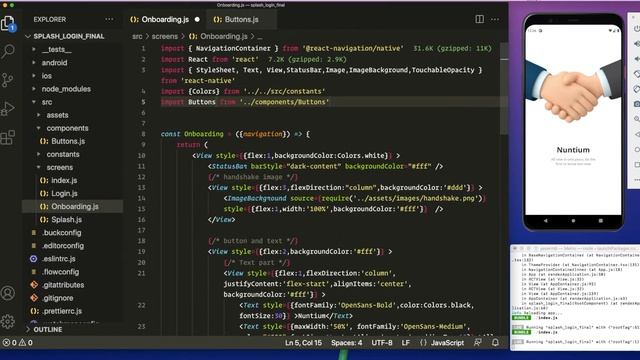Click emulator volume up button

pyautogui.click(x=636, y=44)
